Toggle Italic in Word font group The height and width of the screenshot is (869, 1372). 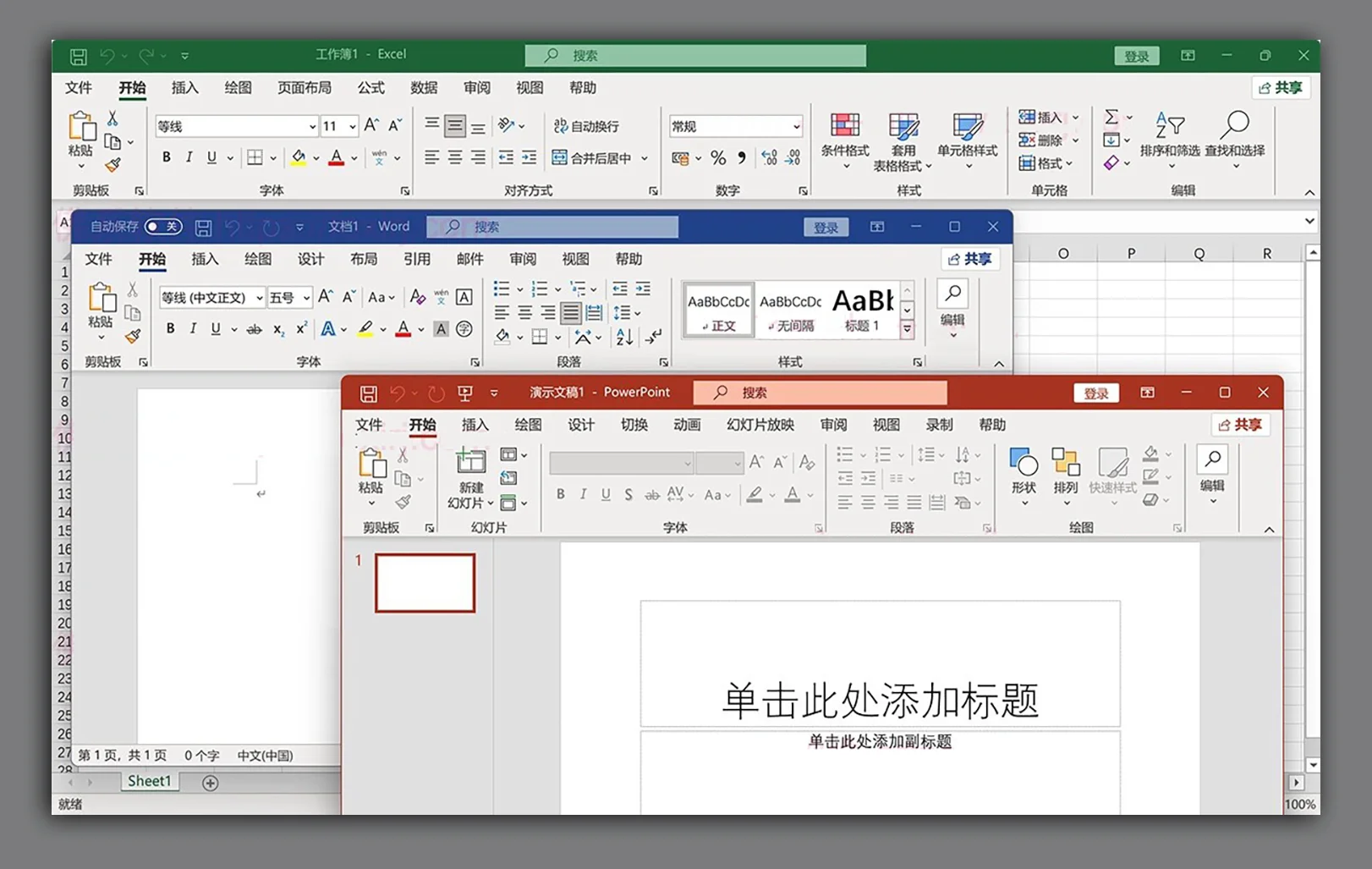click(x=193, y=328)
